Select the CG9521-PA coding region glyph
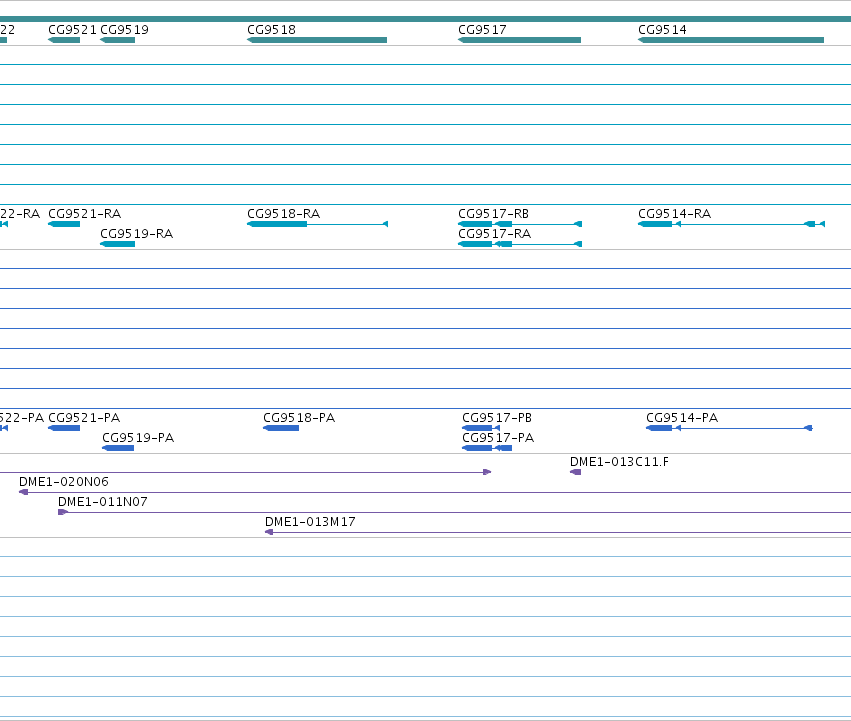 (64, 428)
